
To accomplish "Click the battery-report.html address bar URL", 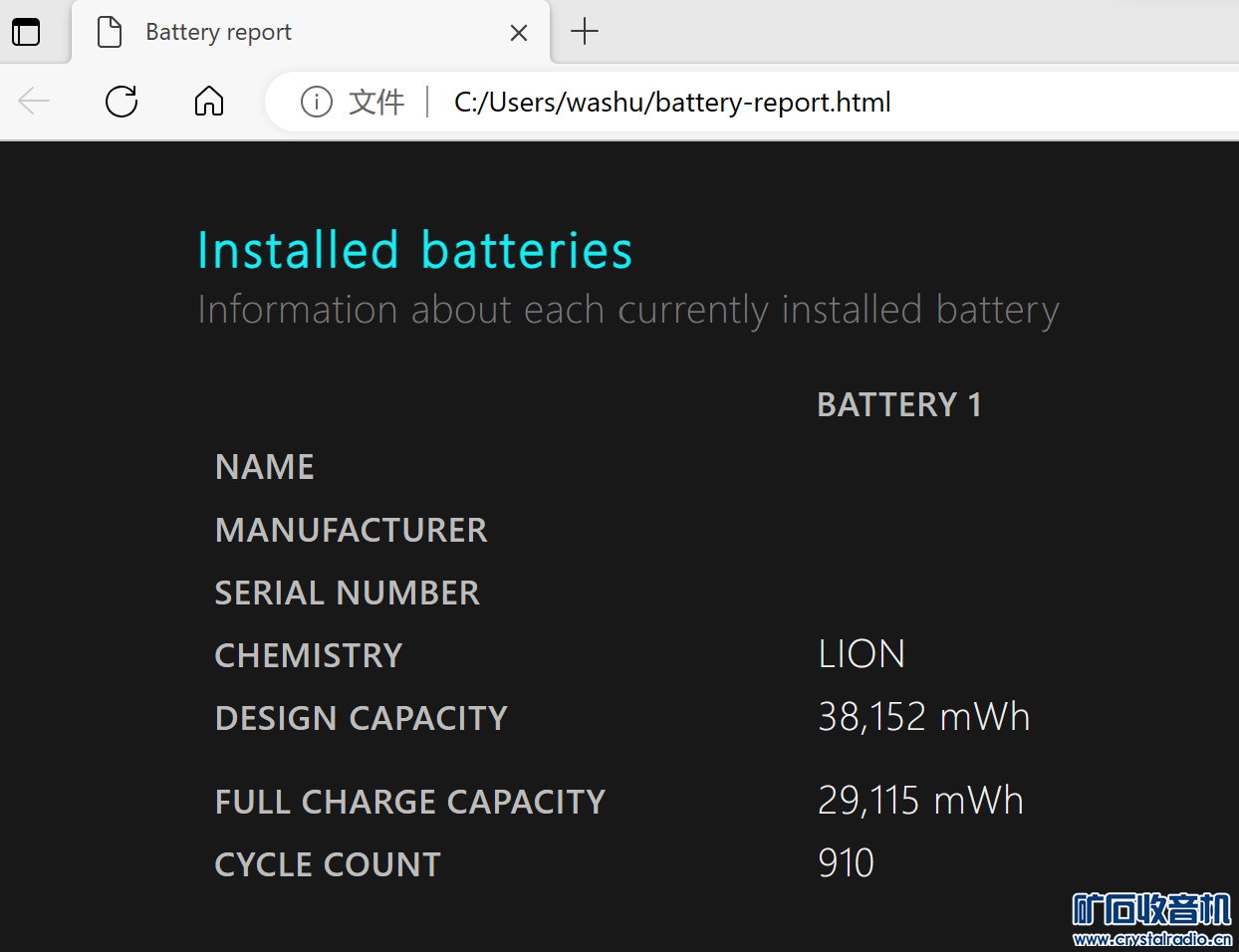I will coord(672,102).
